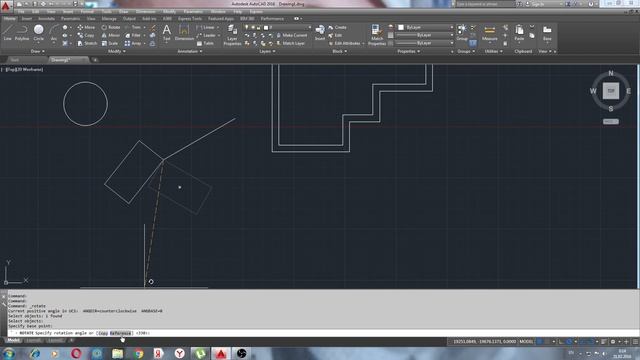Click the Array tool

click(x=133, y=43)
